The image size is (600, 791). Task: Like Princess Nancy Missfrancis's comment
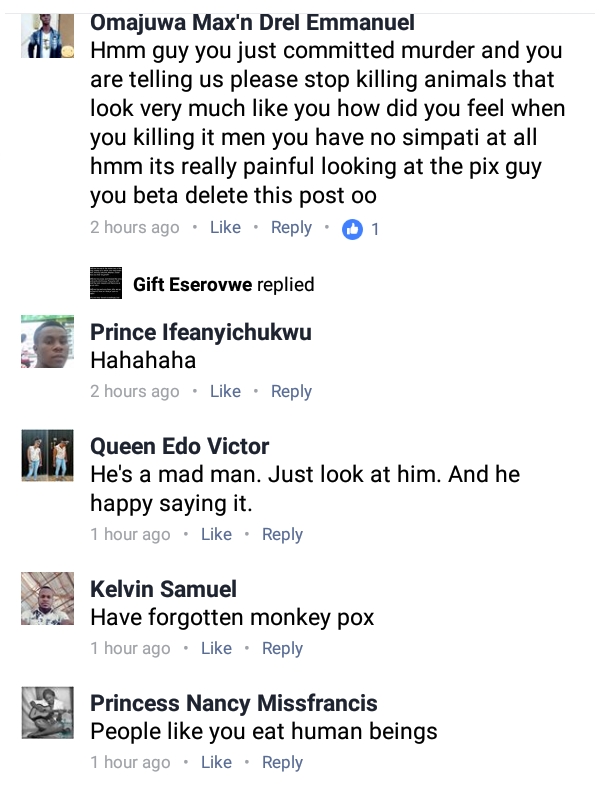216,762
